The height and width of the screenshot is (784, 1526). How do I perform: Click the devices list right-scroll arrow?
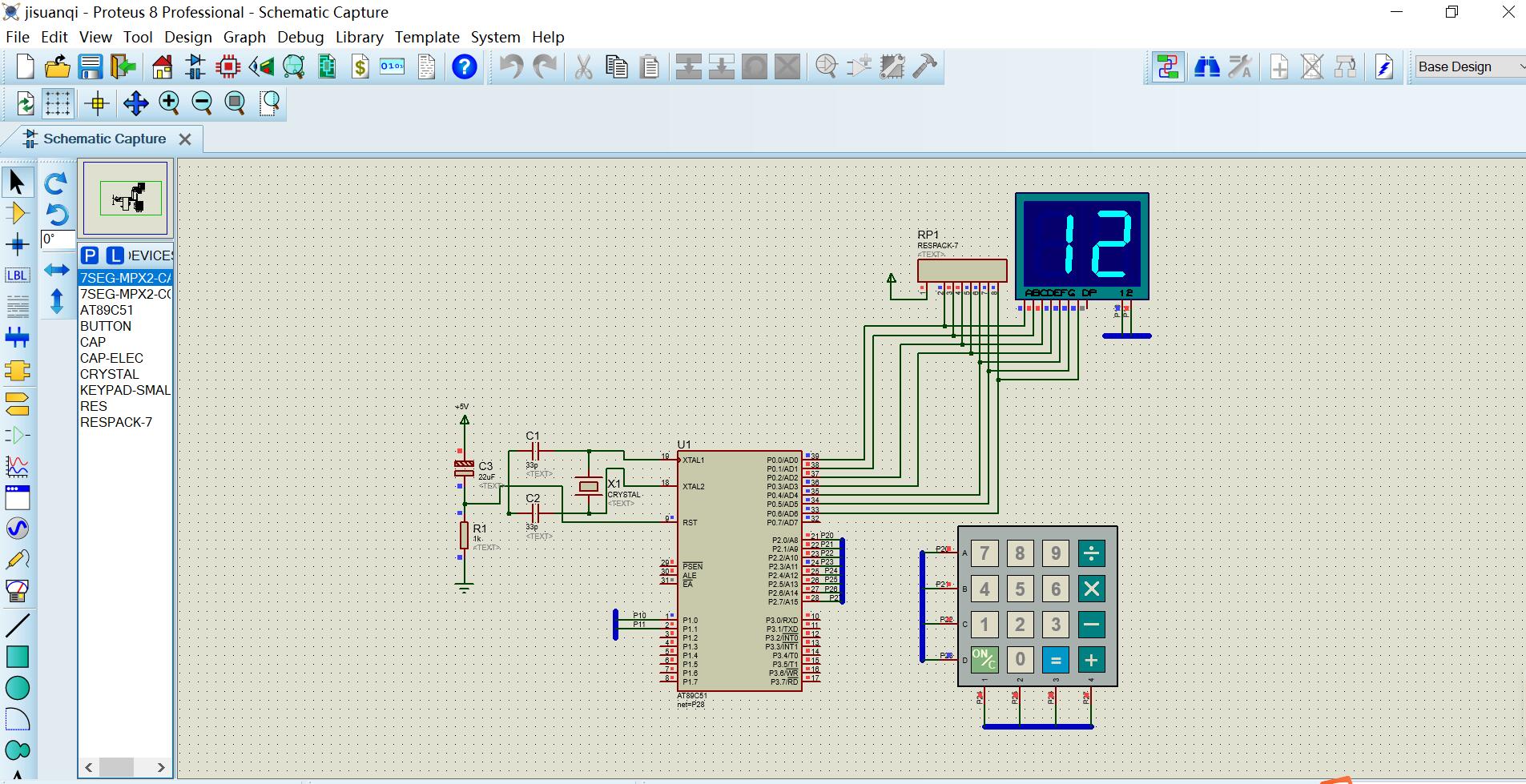click(x=161, y=767)
